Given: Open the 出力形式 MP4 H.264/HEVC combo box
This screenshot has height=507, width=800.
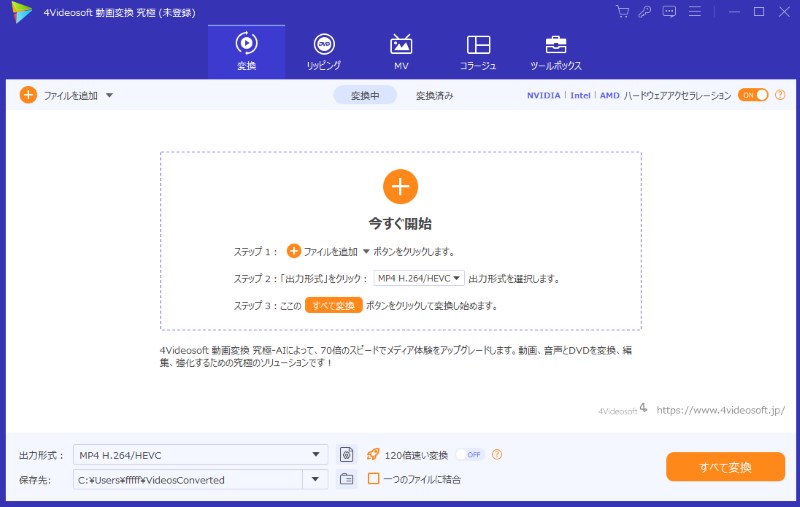Looking at the screenshot, I should point(201,455).
